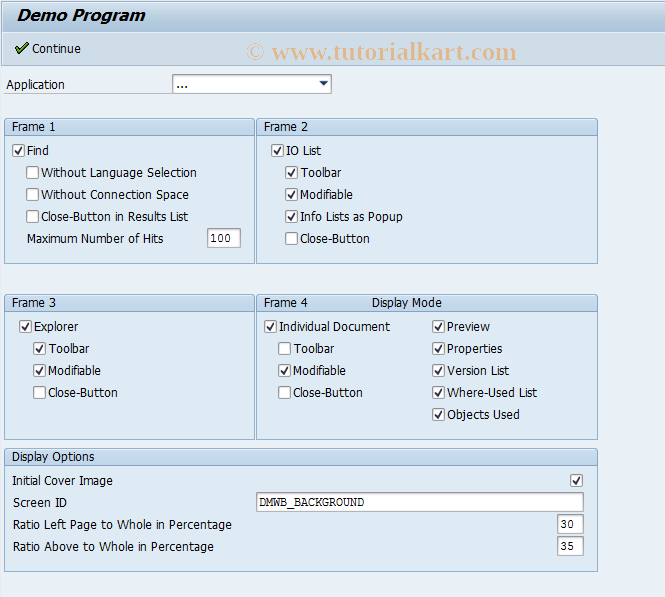Toggle Toolbar checkbox under IO List
Image resolution: width=665 pixels, height=597 pixels.
[291, 173]
